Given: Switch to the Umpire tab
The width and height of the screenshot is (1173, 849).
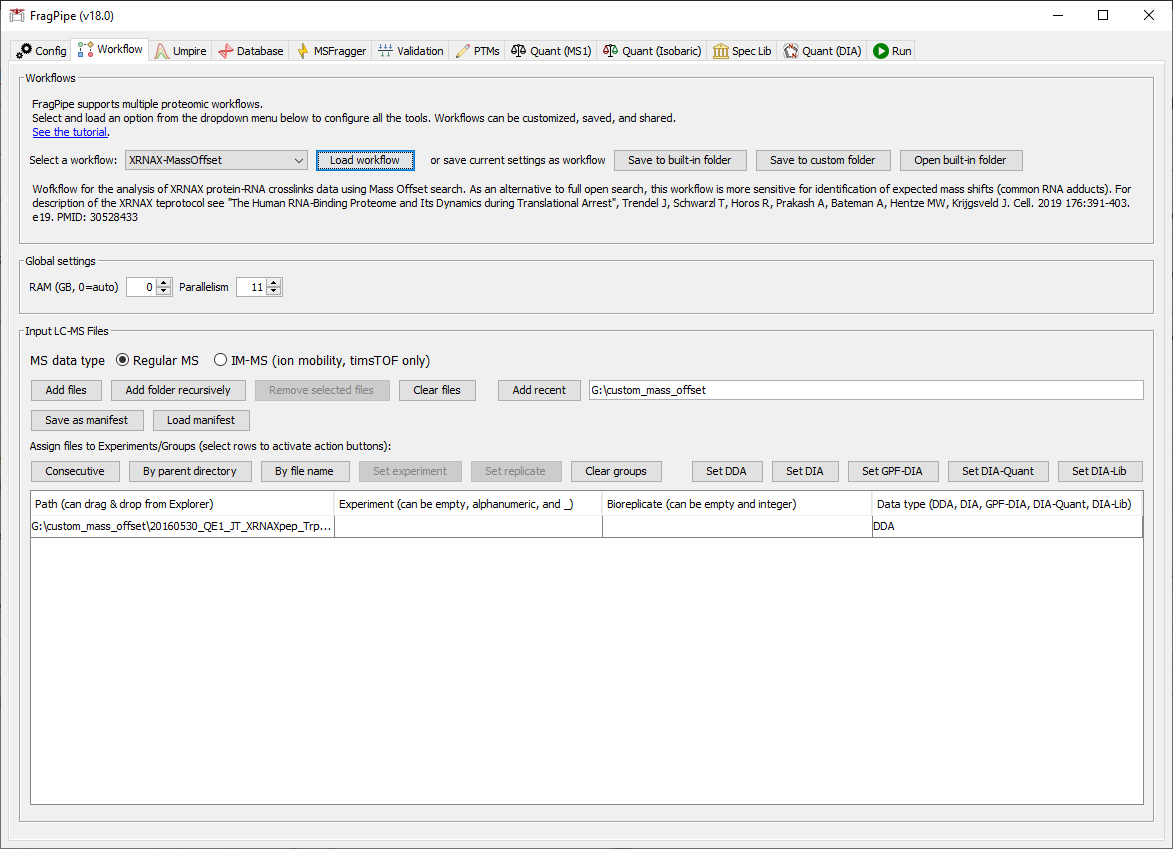Looking at the screenshot, I should (x=180, y=51).
